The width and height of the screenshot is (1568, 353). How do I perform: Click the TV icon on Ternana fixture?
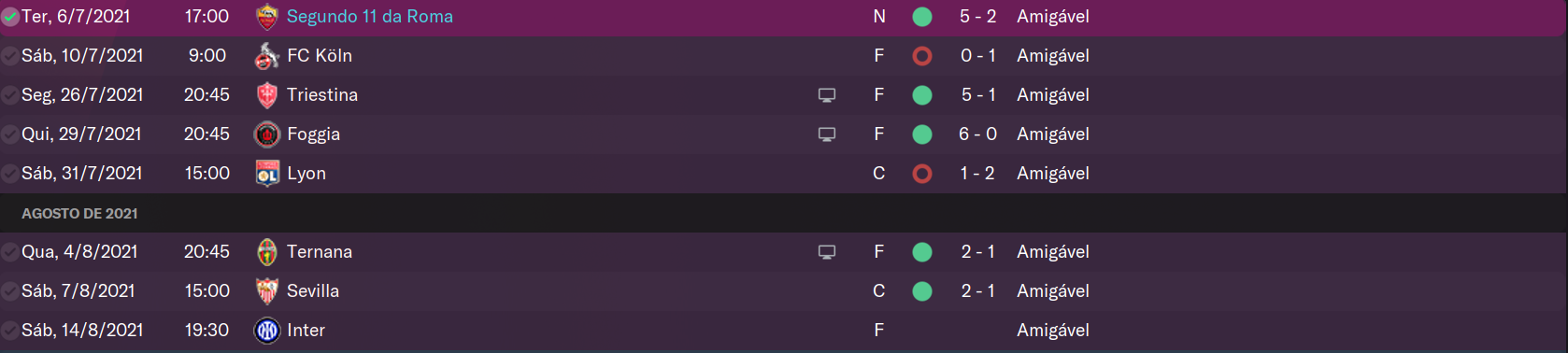pyautogui.click(x=827, y=252)
